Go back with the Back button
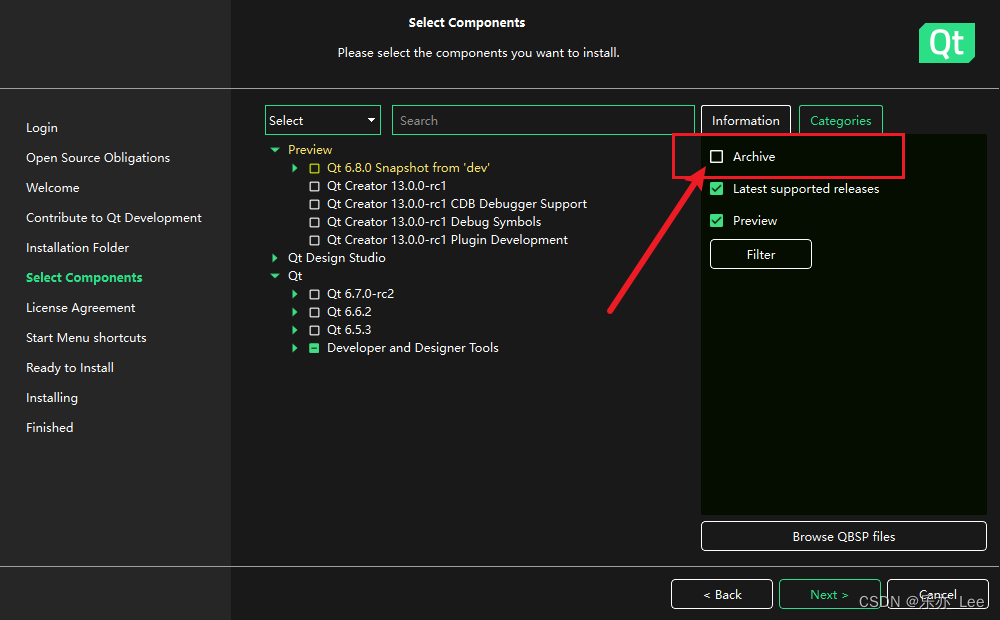 click(x=722, y=594)
